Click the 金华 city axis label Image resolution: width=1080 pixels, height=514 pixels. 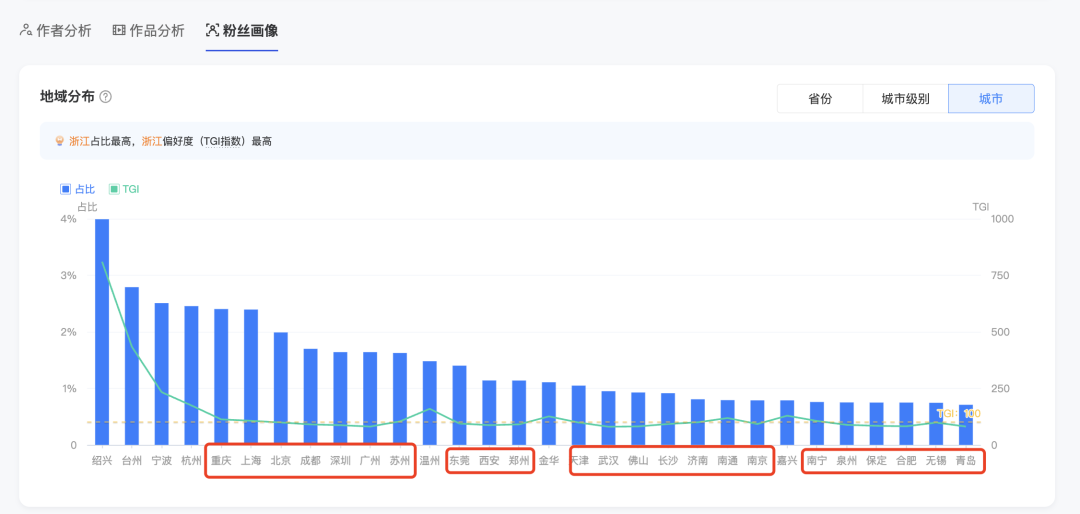point(549,461)
